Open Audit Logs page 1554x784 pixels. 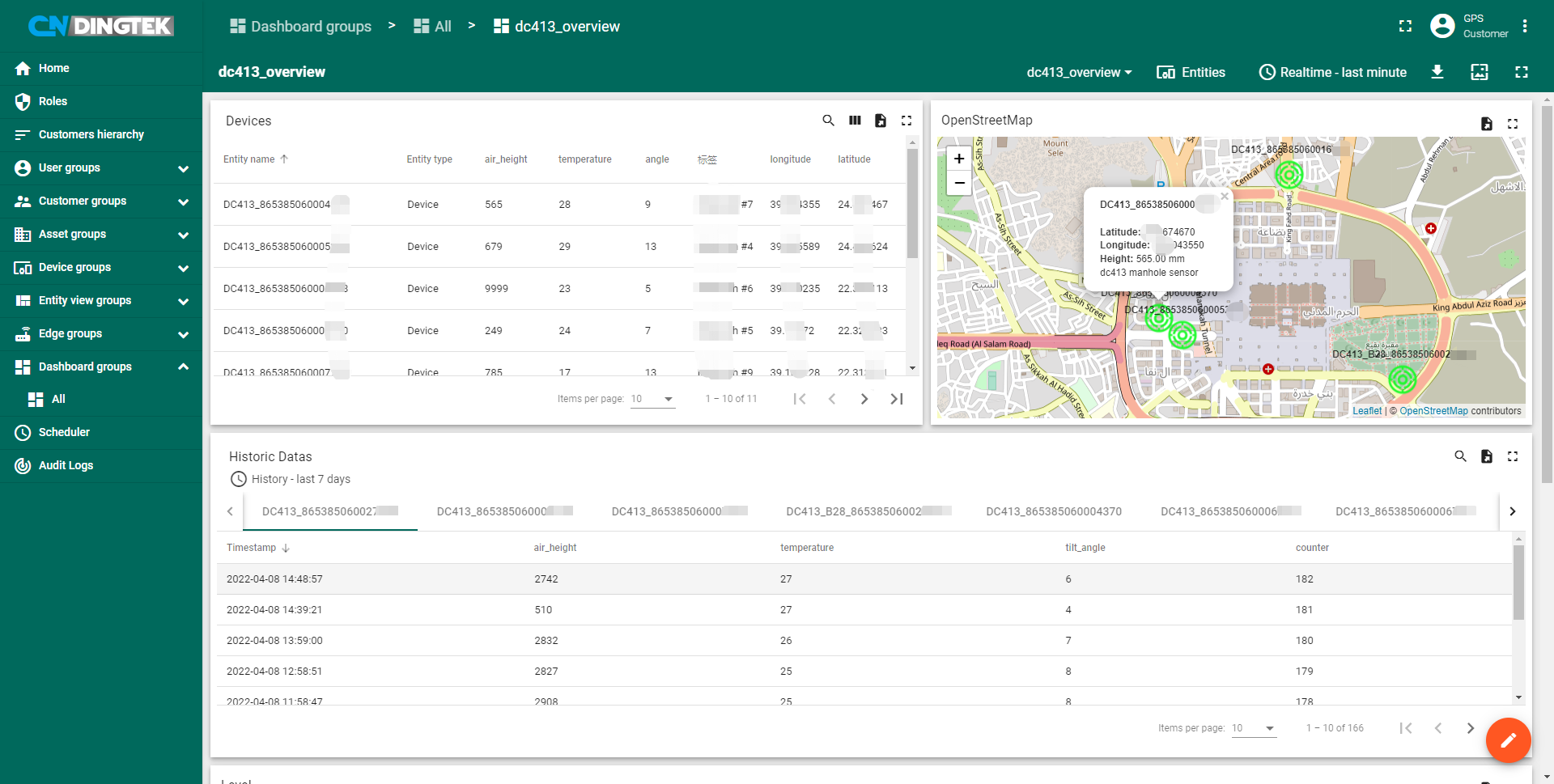101,465
